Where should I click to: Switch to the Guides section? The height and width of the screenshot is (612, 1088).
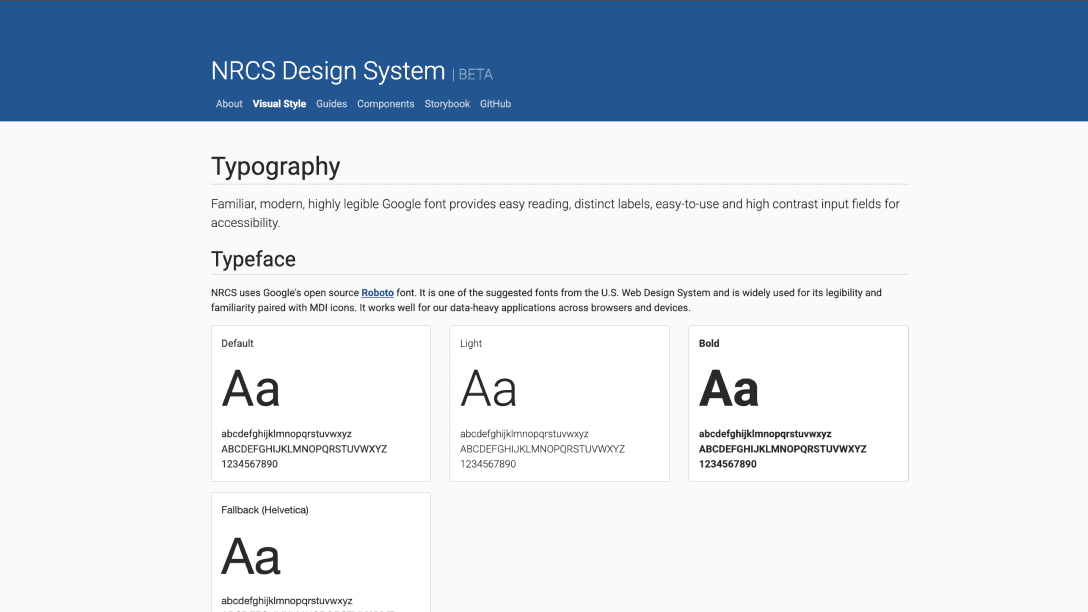pos(331,103)
